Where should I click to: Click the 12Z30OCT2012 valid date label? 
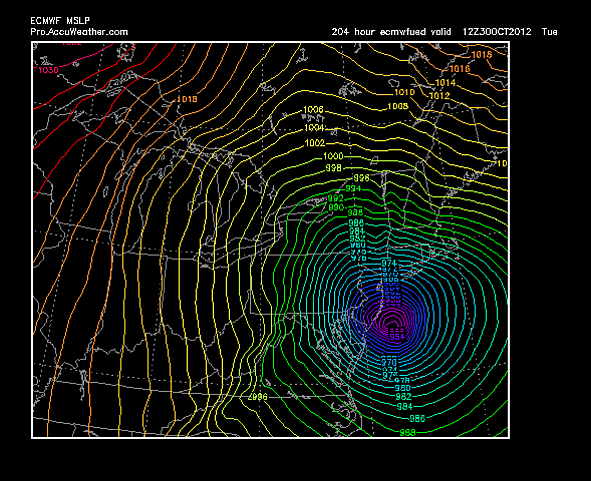(x=497, y=32)
